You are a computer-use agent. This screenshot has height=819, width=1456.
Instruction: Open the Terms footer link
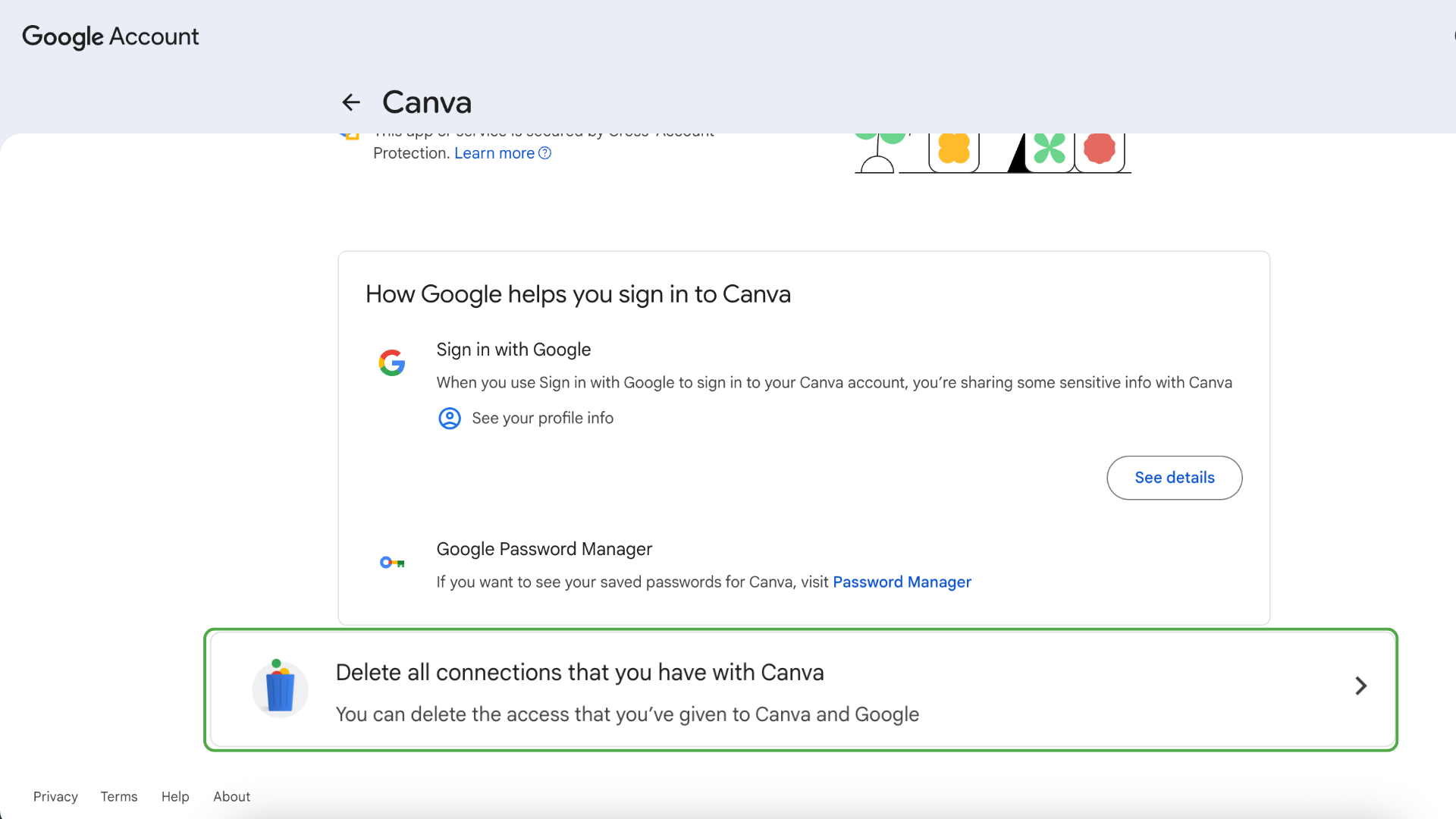[x=119, y=797]
